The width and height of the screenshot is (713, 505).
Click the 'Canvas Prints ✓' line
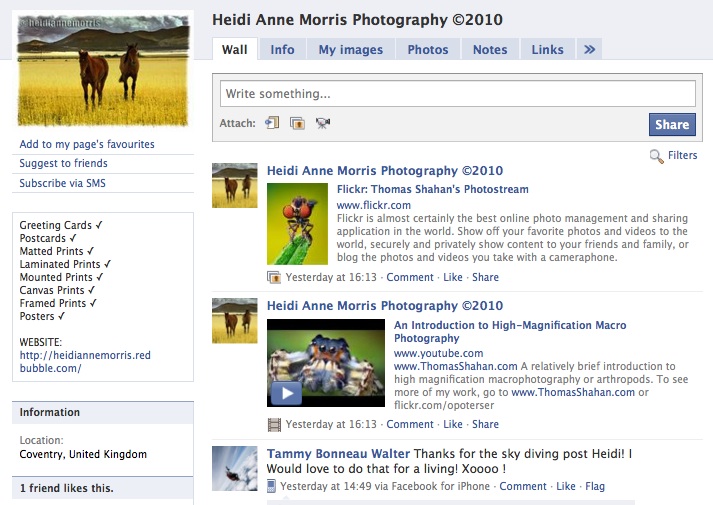click(x=57, y=290)
